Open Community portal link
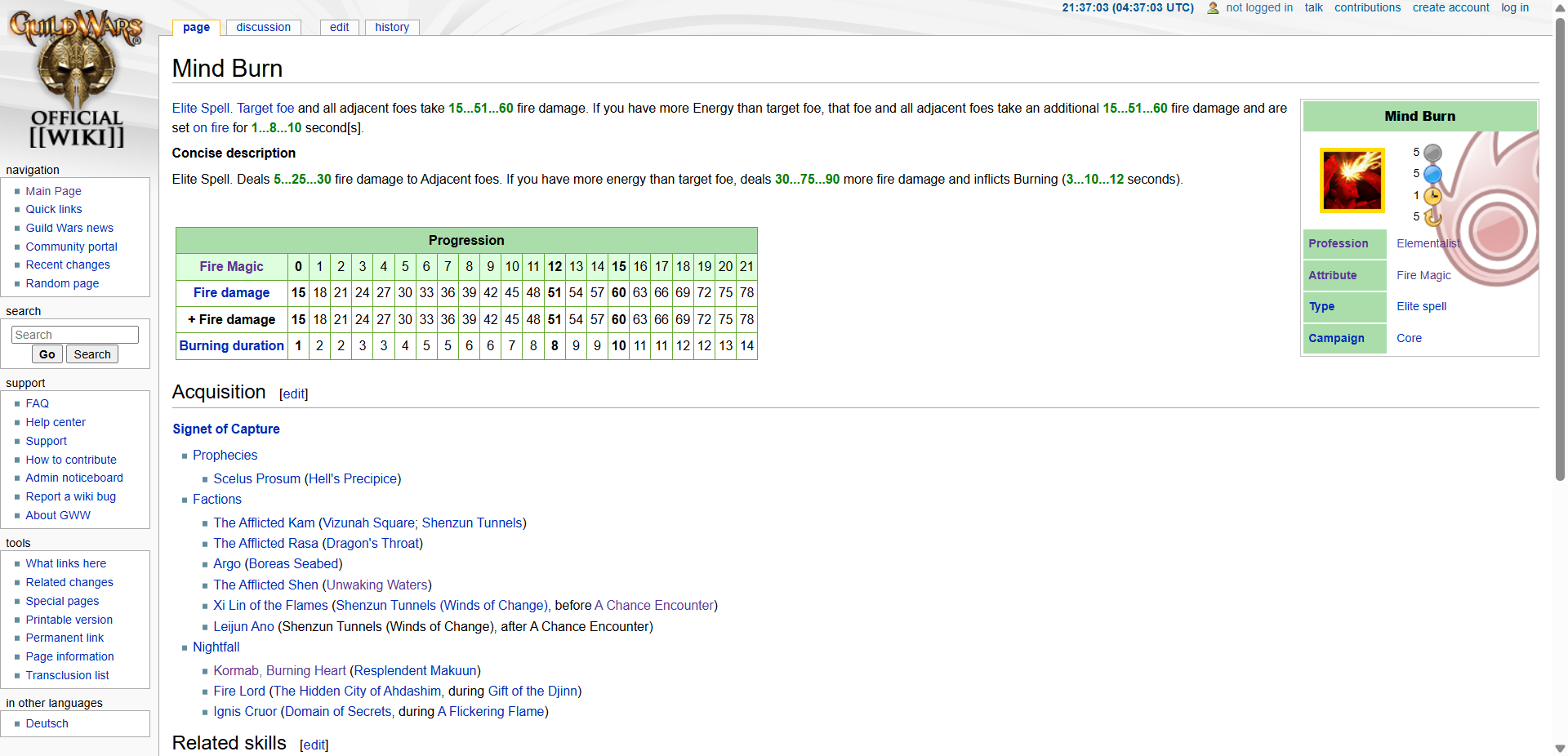Image resolution: width=1568 pixels, height=756 pixels. [x=71, y=247]
